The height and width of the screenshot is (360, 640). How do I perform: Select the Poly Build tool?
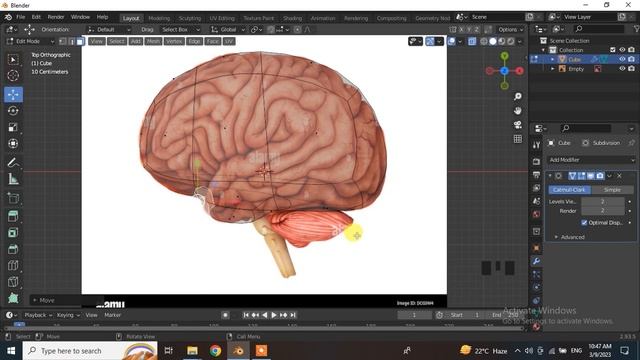[x=13, y=298]
